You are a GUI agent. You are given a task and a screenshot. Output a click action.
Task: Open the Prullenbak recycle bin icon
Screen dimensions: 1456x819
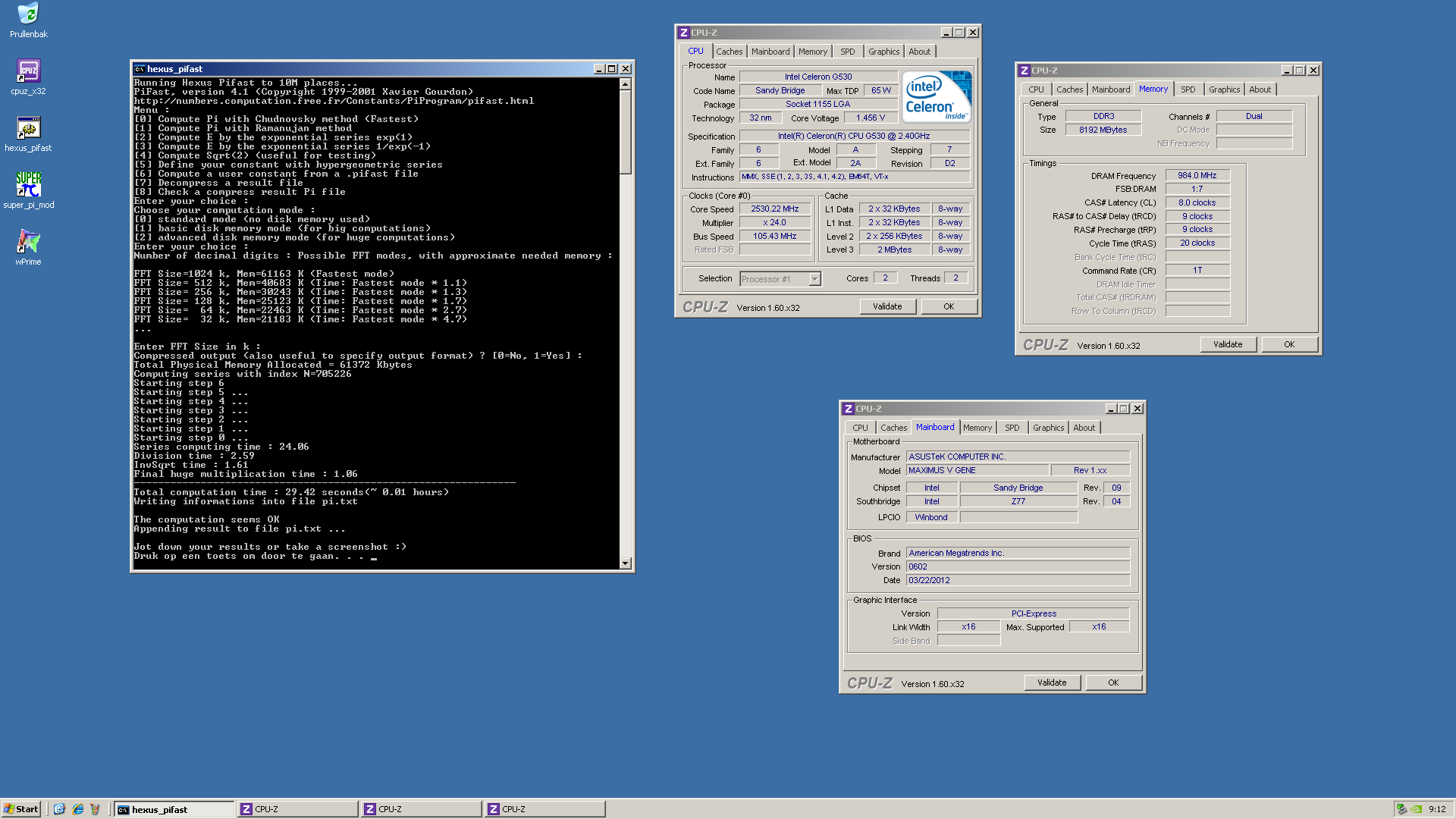28,20
